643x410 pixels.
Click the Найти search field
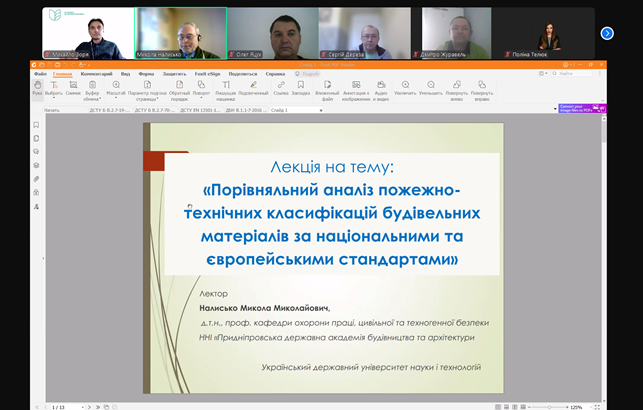pos(572,73)
